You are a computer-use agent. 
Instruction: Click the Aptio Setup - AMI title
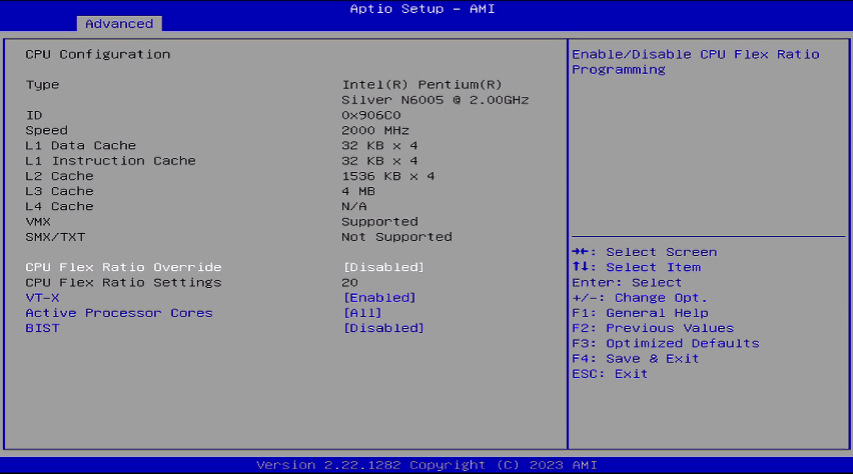point(422,9)
